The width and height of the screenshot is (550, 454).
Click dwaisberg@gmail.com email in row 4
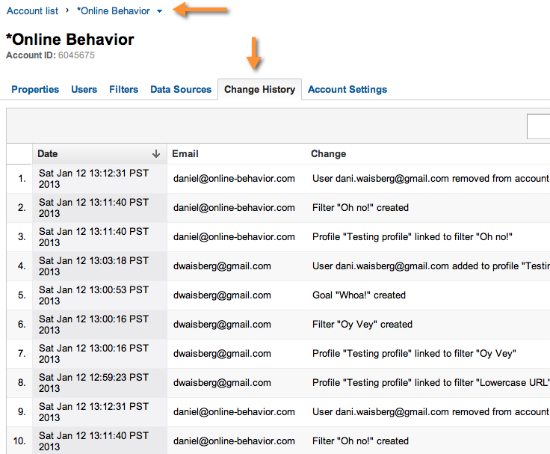(x=222, y=266)
